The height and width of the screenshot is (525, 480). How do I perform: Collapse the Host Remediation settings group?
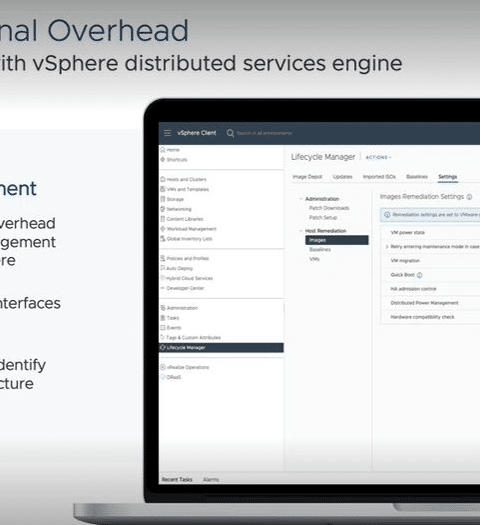[x=301, y=231]
